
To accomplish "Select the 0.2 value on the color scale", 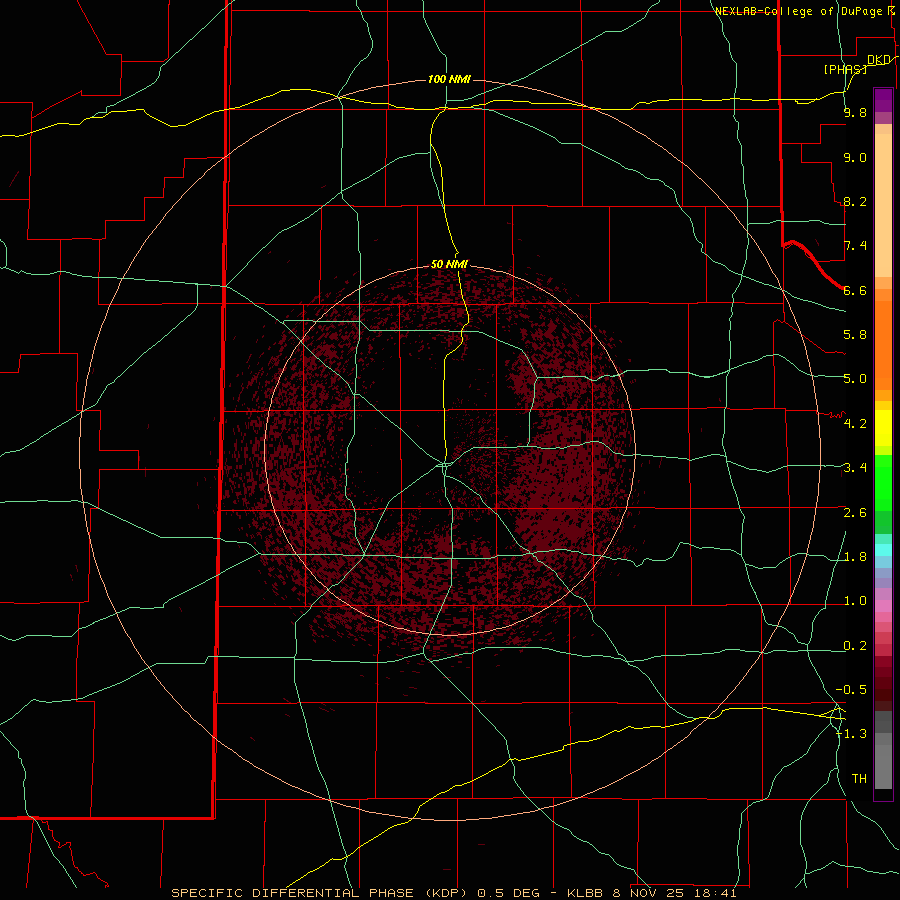I will pos(855,646).
